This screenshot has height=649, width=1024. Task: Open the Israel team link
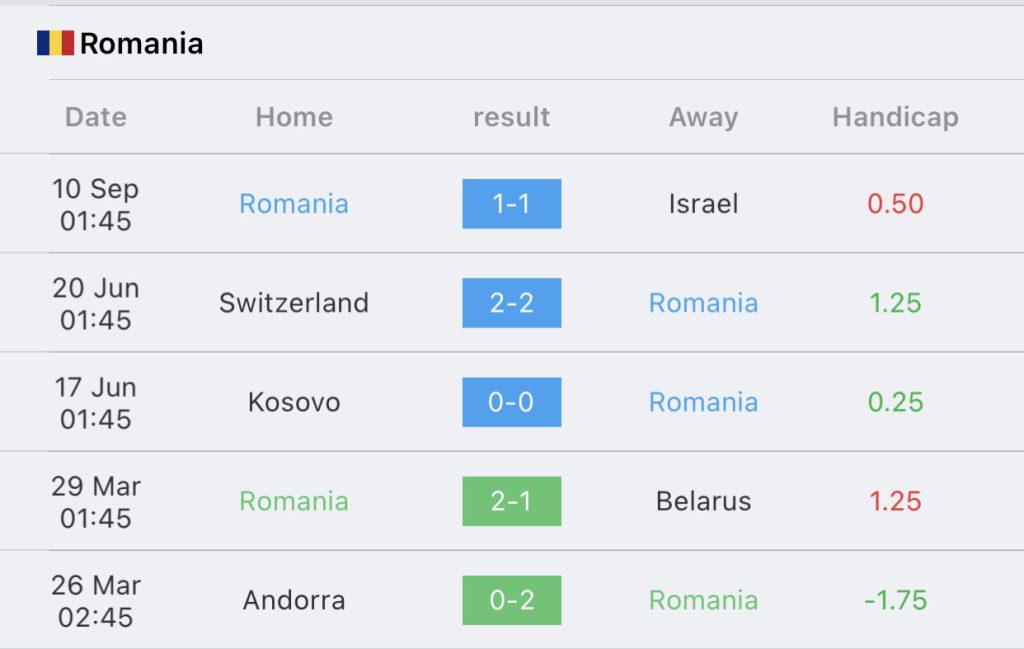703,204
